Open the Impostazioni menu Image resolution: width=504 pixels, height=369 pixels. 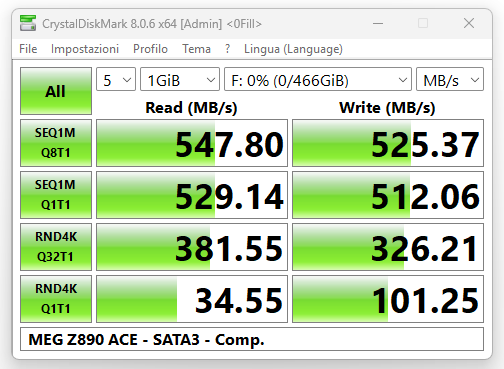tap(85, 49)
